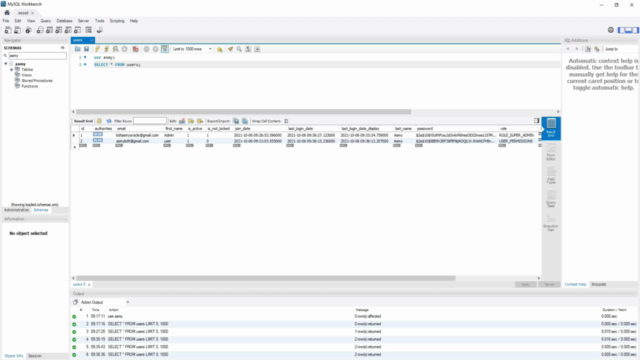Click Create new view icon

coord(59,30)
